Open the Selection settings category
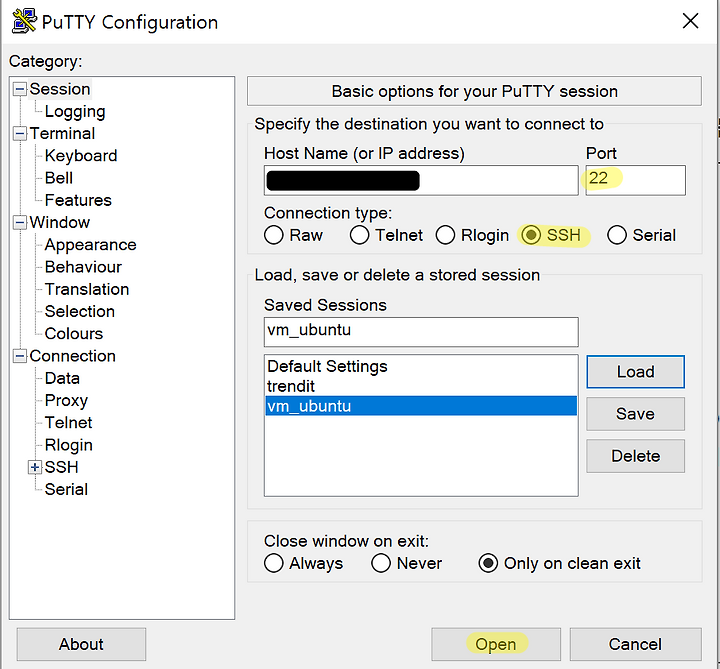This screenshot has height=669, width=720. 79,312
